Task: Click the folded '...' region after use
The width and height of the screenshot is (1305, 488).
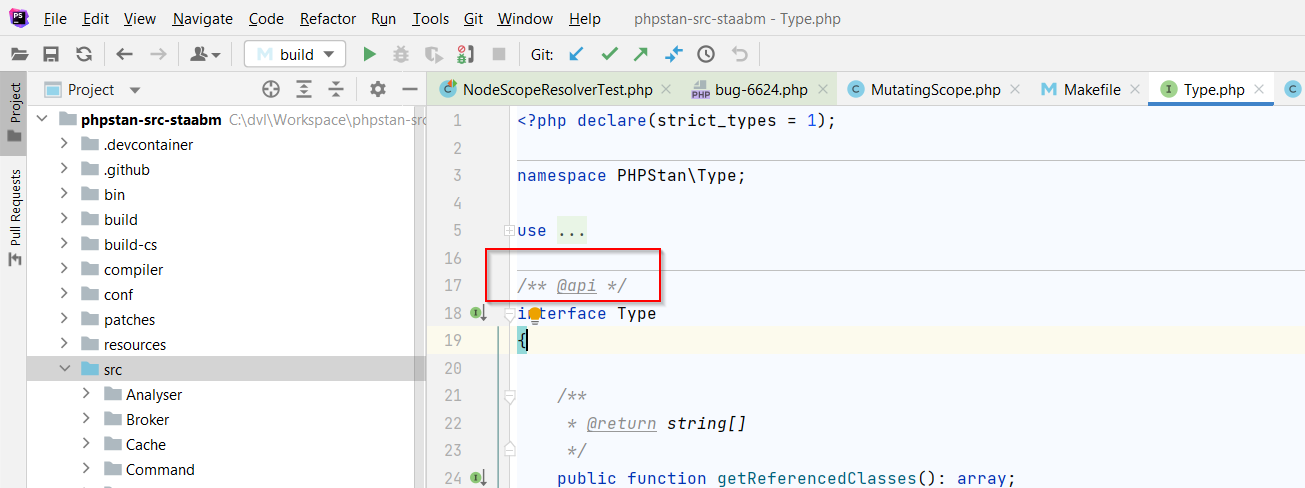Action: 572,231
